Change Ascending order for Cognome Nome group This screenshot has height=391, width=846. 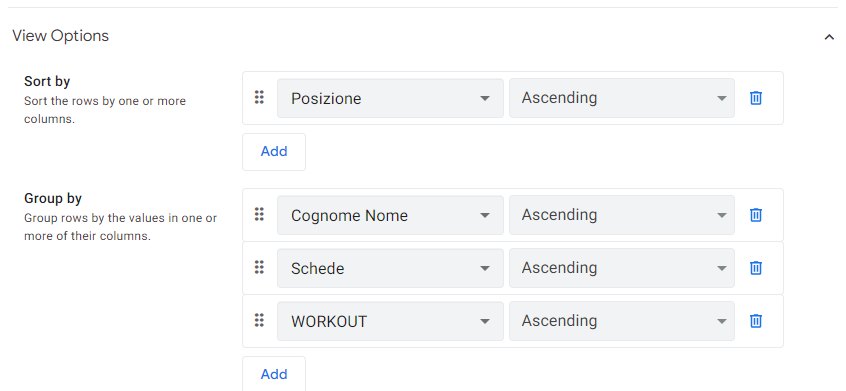pos(622,215)
